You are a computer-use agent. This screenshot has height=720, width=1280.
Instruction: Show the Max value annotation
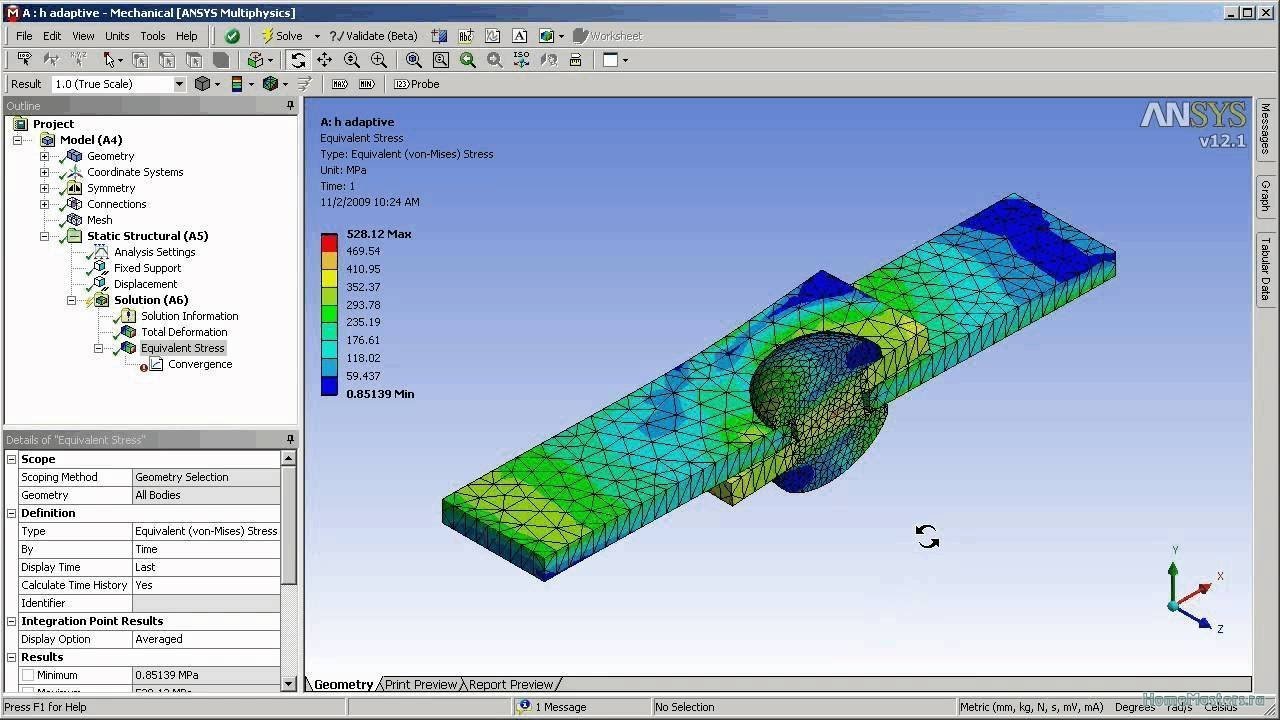[x=340, y=84]
